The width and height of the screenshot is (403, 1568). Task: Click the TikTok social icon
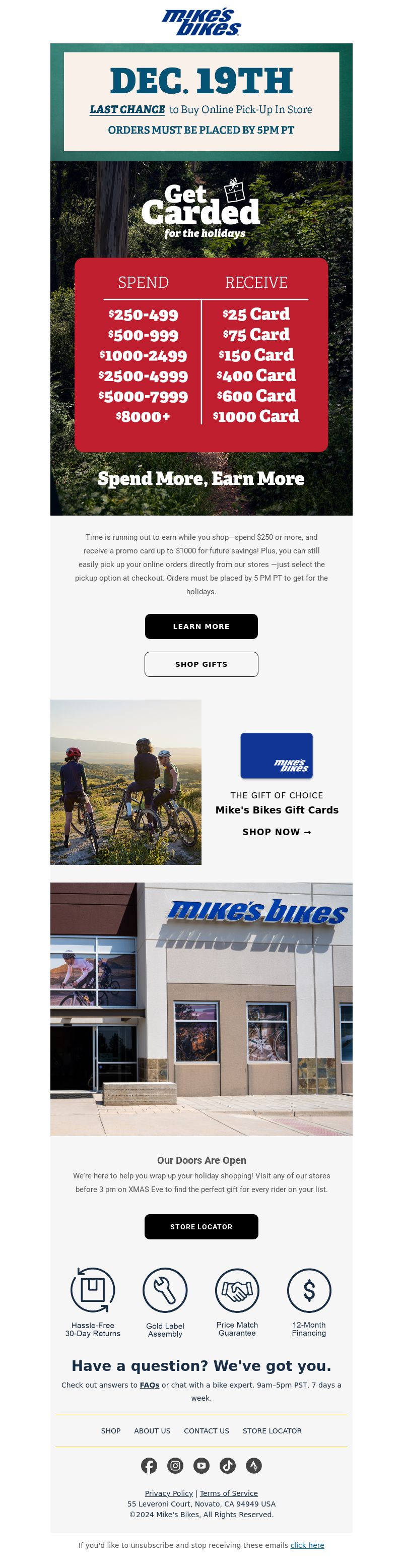click(228, 1465)
